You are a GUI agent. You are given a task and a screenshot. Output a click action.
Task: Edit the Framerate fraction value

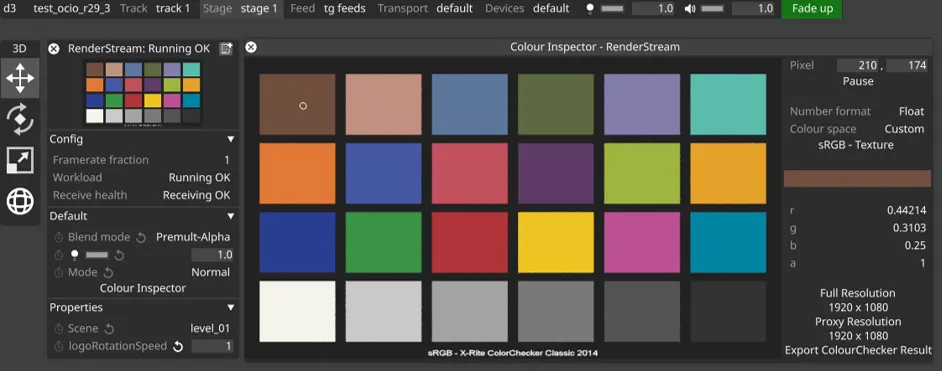point(226,160)
